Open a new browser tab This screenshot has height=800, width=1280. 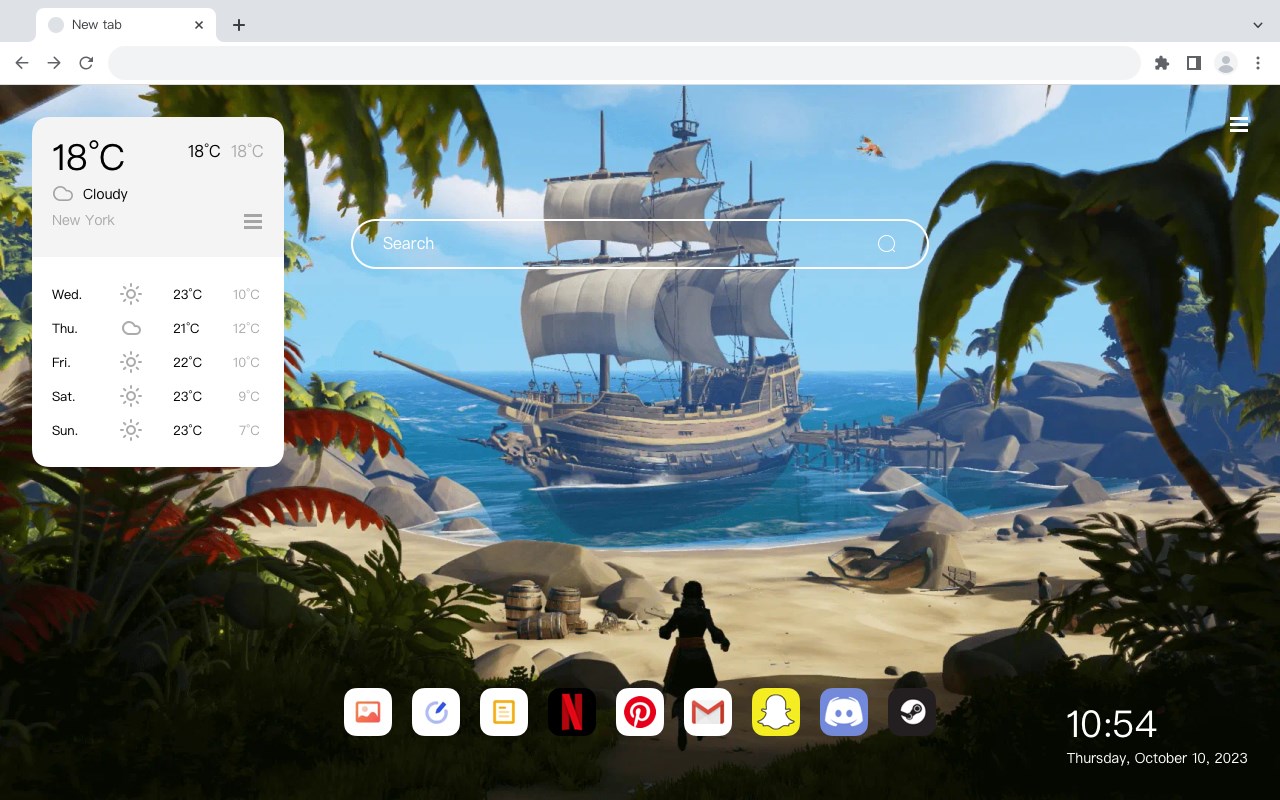coord(238,25)
